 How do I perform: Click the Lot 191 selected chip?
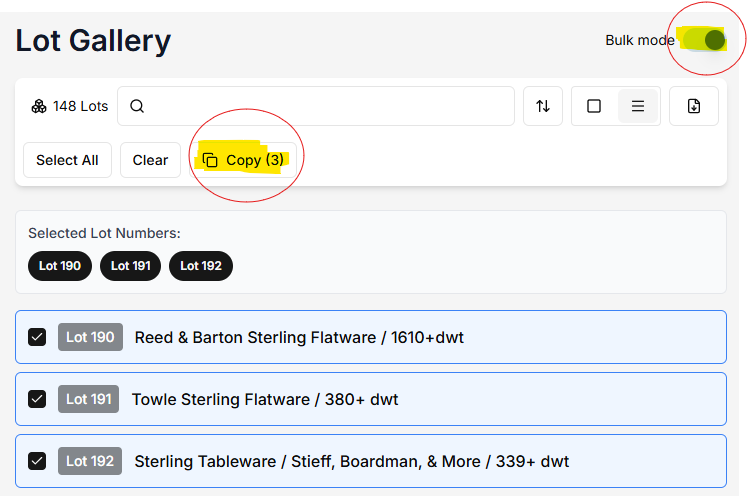coord(132,266)
